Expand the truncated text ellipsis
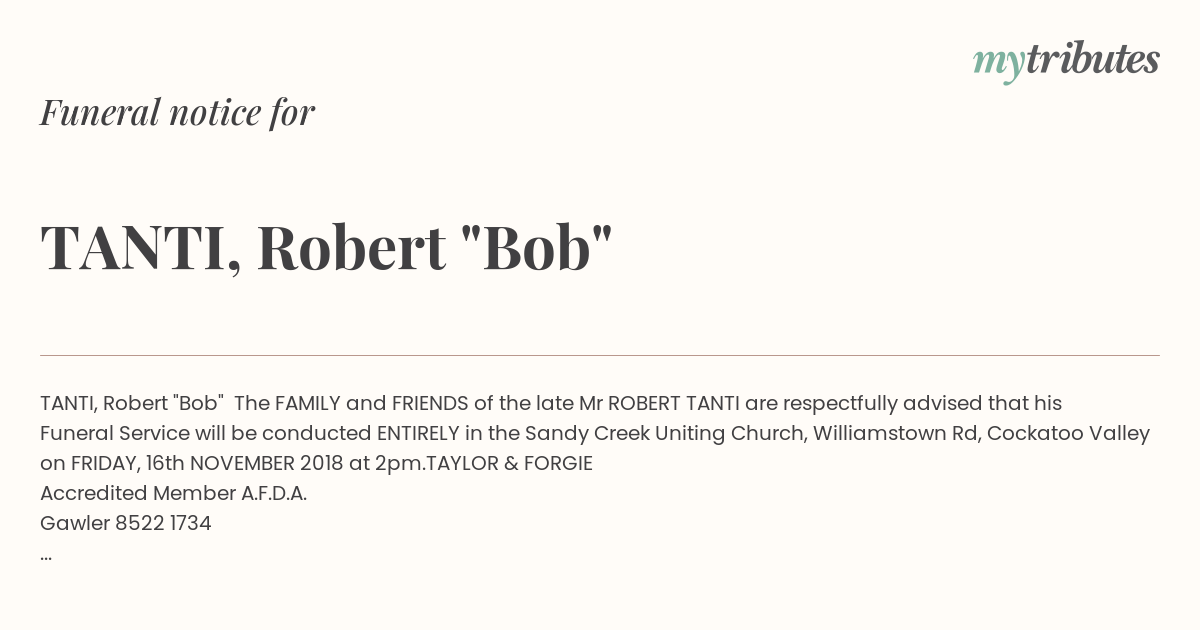The width and height of the screenshot is (1200, 630). (46, 557)
